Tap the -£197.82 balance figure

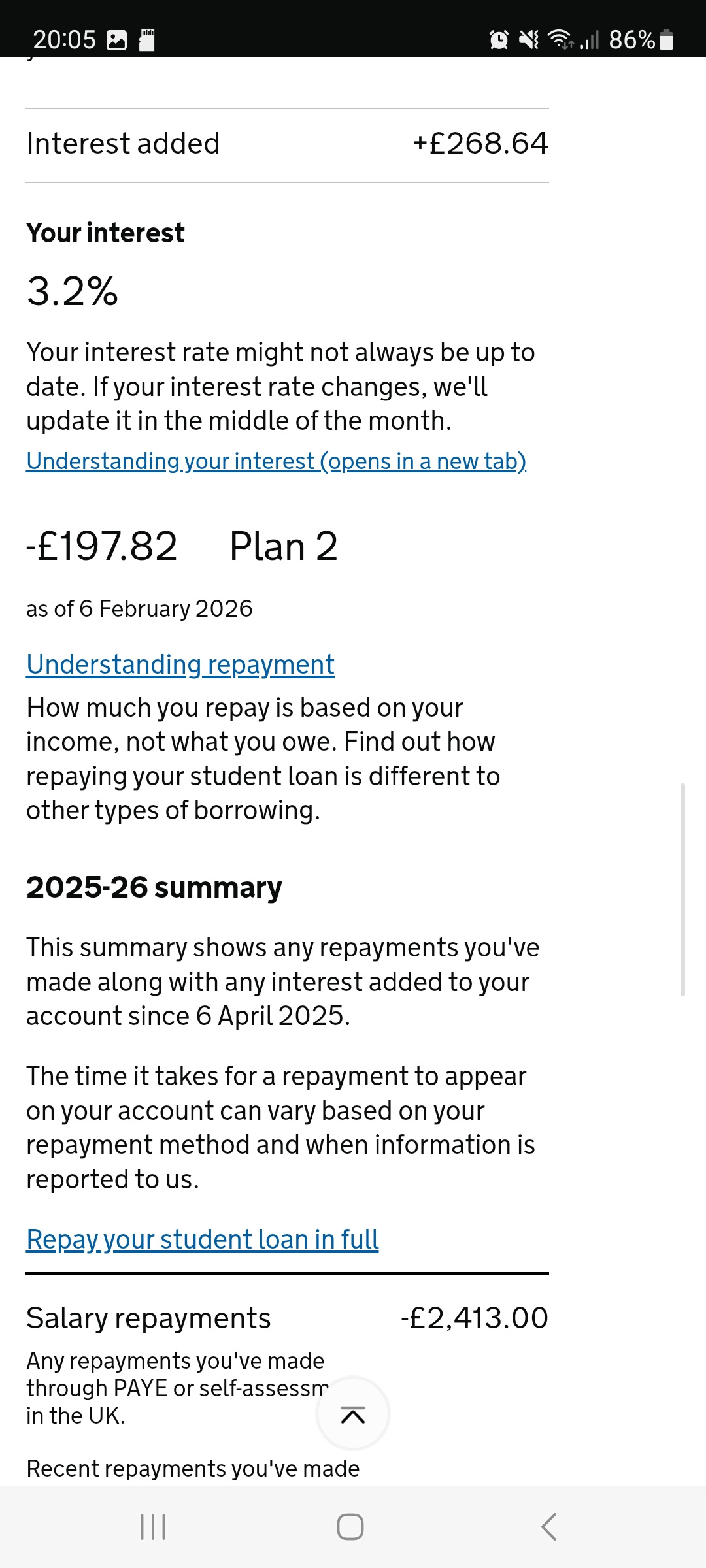tap(102, 546)
